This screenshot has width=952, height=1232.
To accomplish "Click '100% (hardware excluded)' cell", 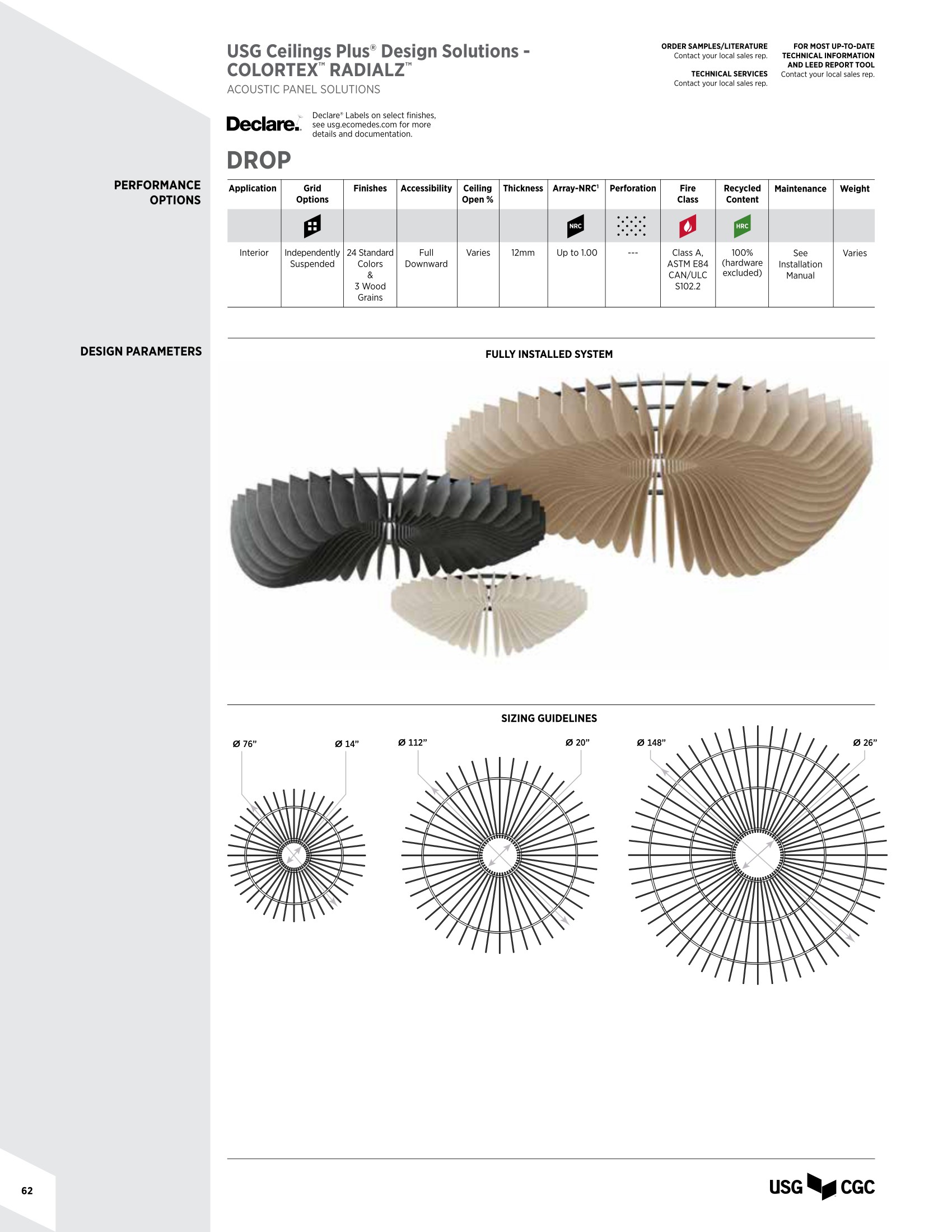I will [742, 263].
